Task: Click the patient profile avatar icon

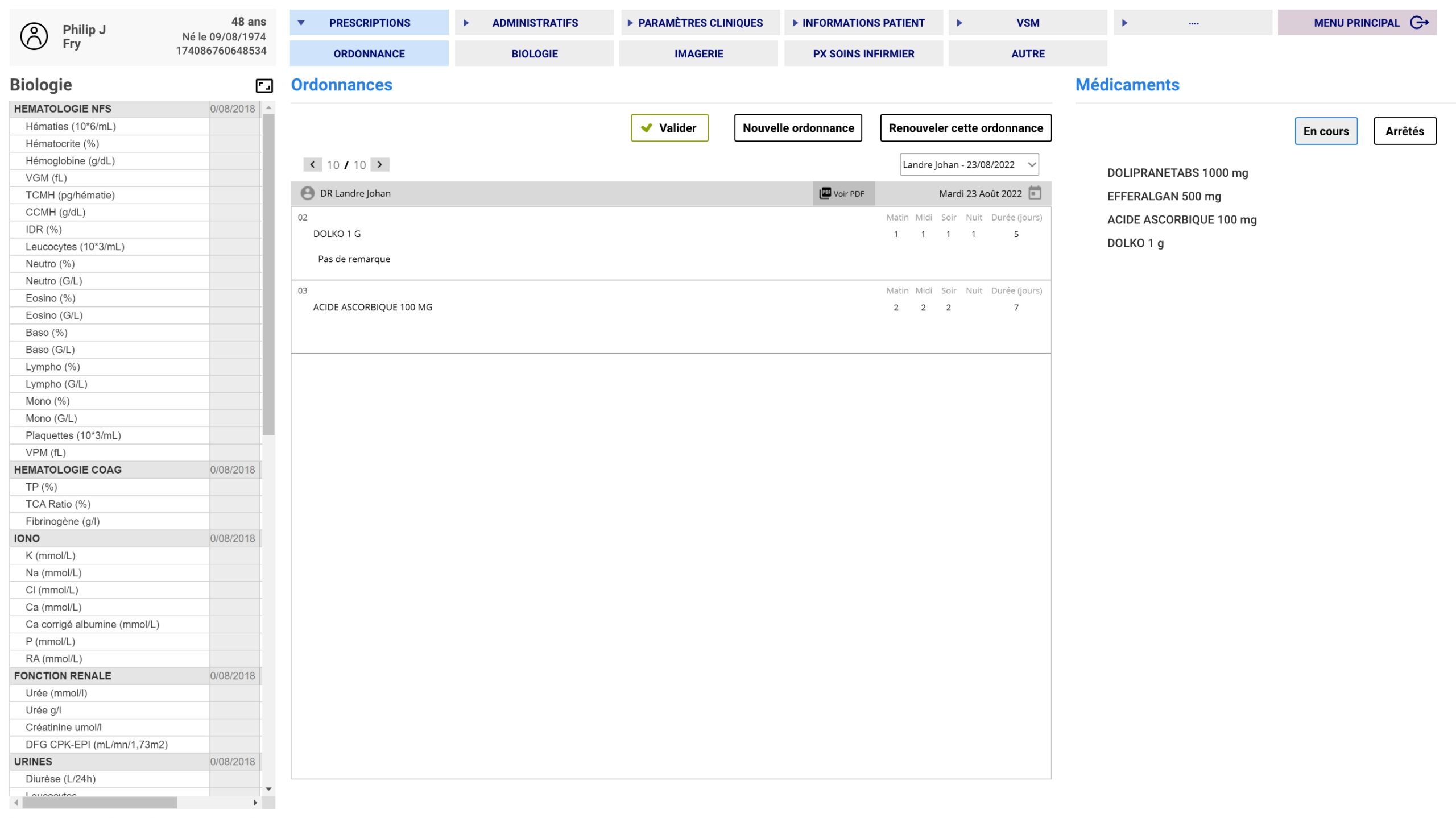Action: [x=34, y=36]
